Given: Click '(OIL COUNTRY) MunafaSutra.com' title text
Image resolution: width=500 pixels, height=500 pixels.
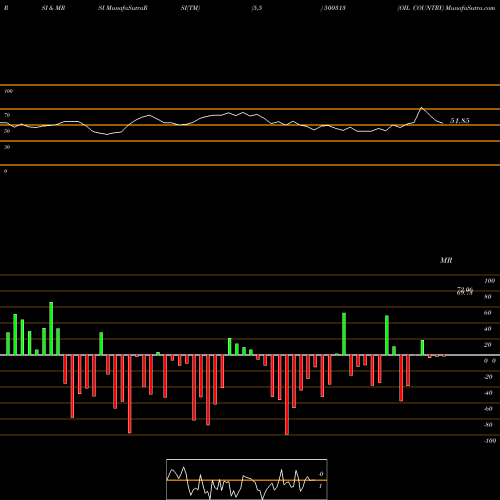Looking at the screenshot, I should click(446, 8).
